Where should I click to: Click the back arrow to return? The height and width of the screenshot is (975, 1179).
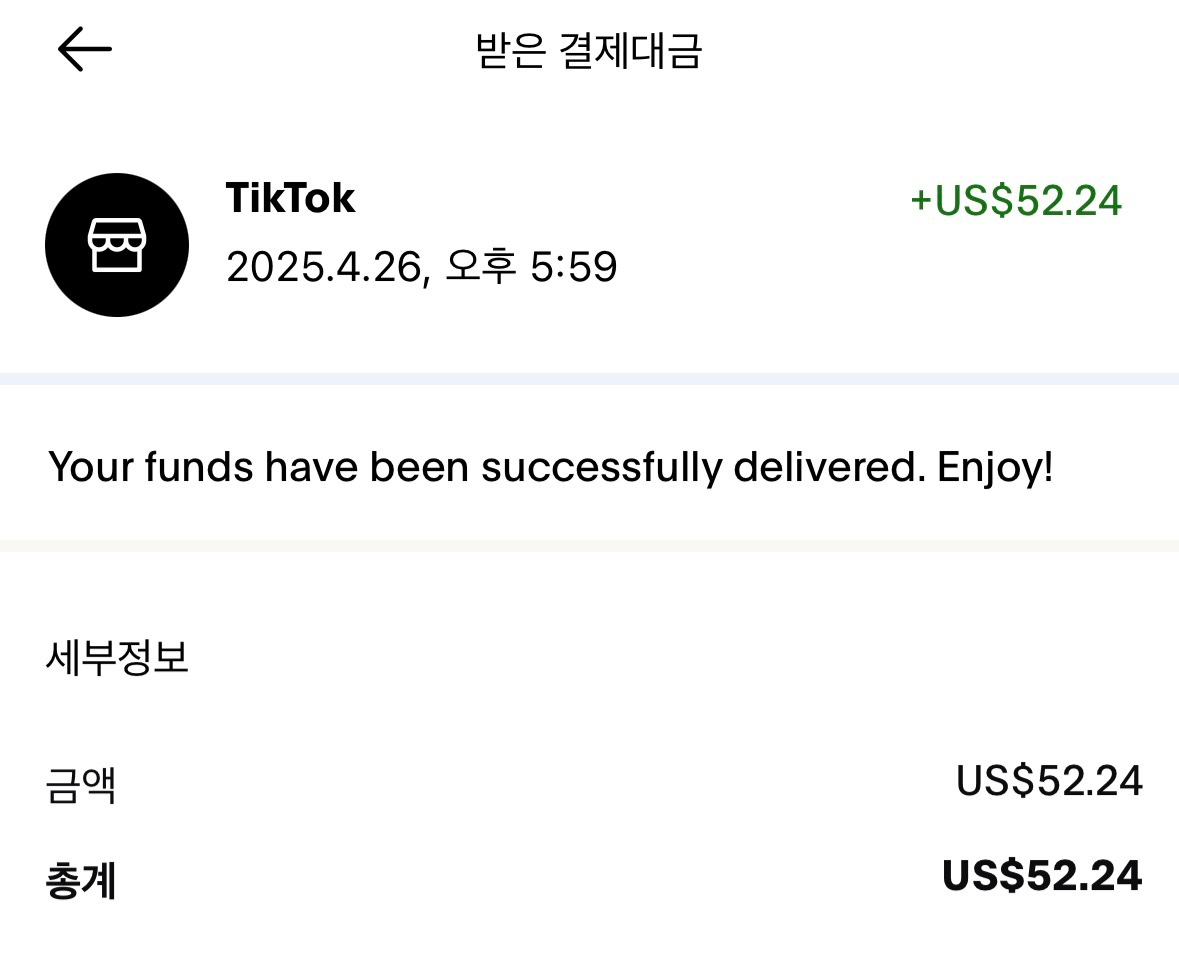point(84,47)
